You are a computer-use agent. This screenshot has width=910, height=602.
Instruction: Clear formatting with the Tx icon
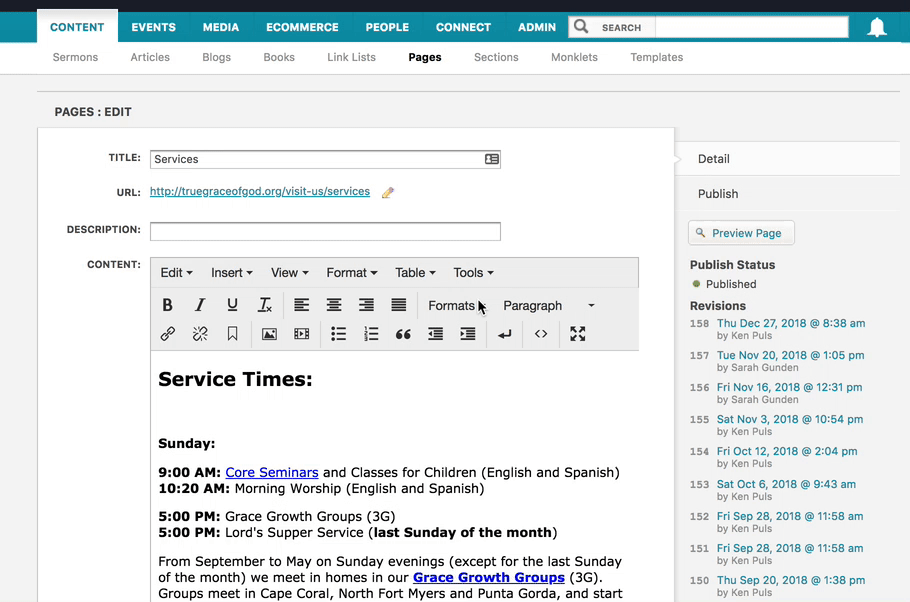[265, 305]
